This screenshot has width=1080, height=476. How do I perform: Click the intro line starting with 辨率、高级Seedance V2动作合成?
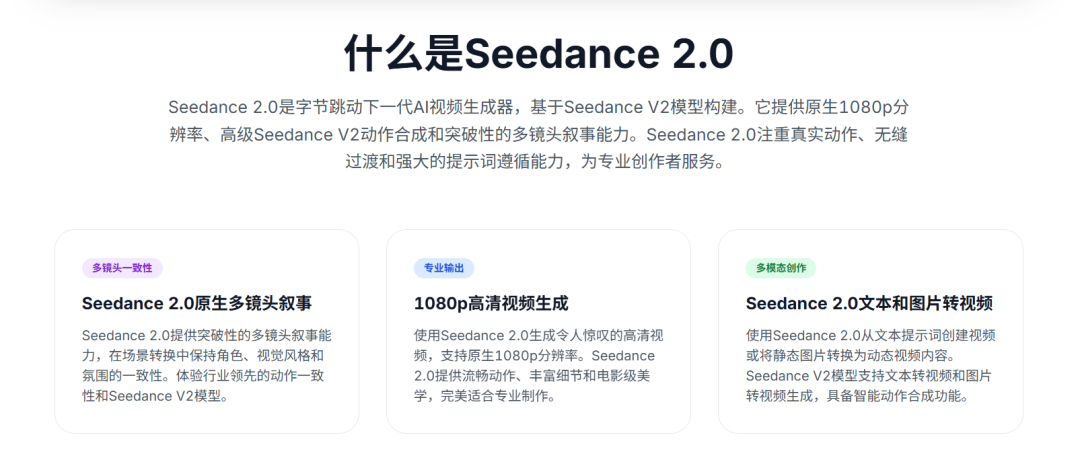[x=539, y=135]
